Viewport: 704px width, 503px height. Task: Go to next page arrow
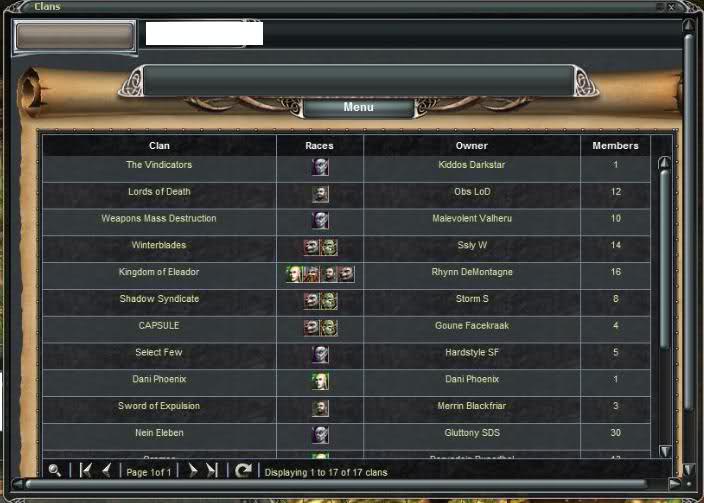[193, 470]
